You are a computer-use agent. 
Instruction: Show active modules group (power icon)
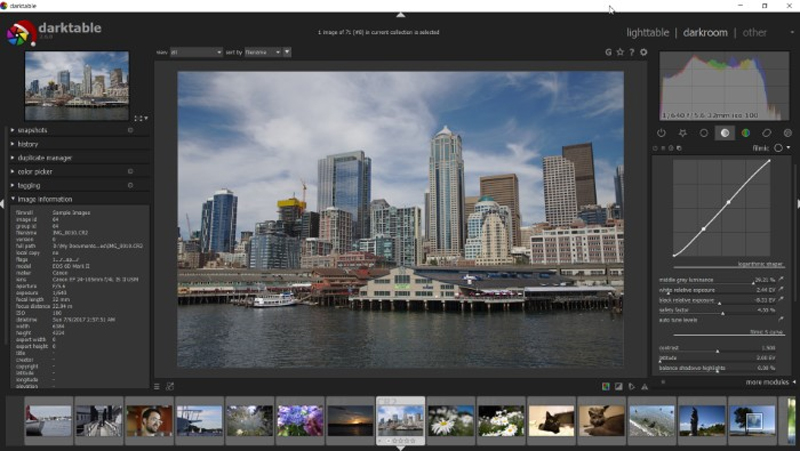661,133
